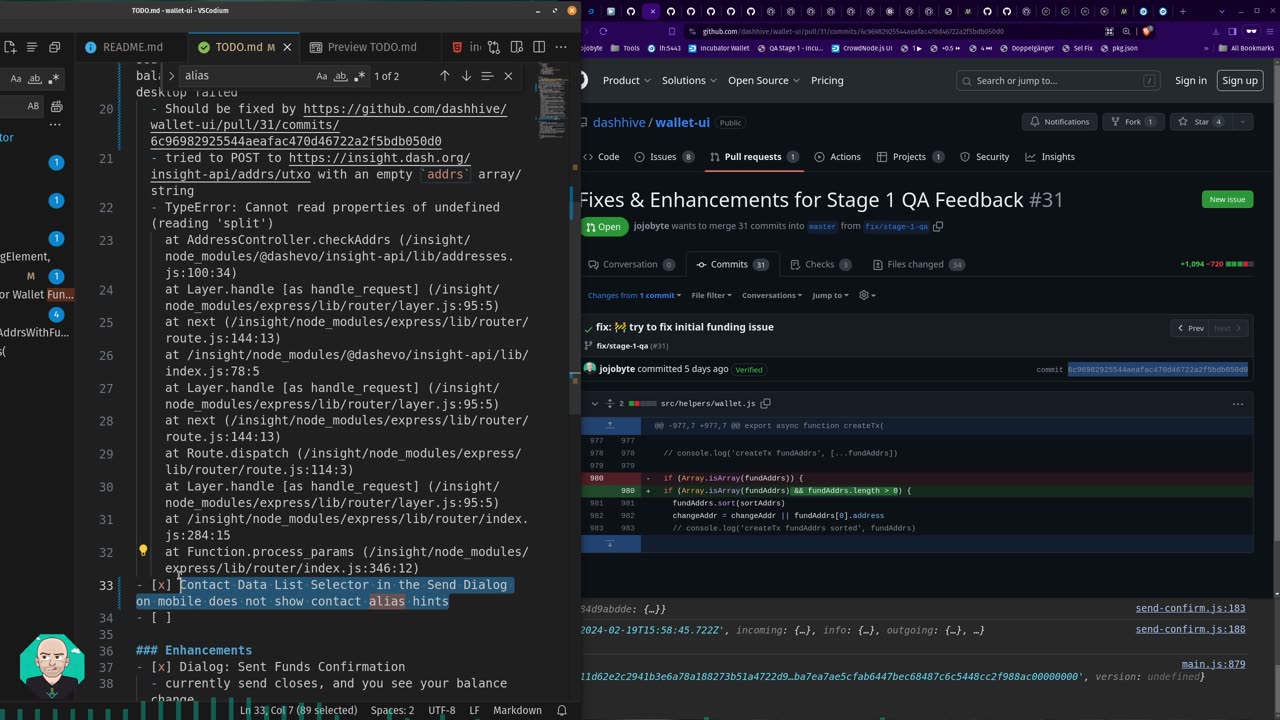The width and height of the screenshot is (1280, 720).
Task: Click the lightbulb code action on line 32
Action: tap(143, 551)
